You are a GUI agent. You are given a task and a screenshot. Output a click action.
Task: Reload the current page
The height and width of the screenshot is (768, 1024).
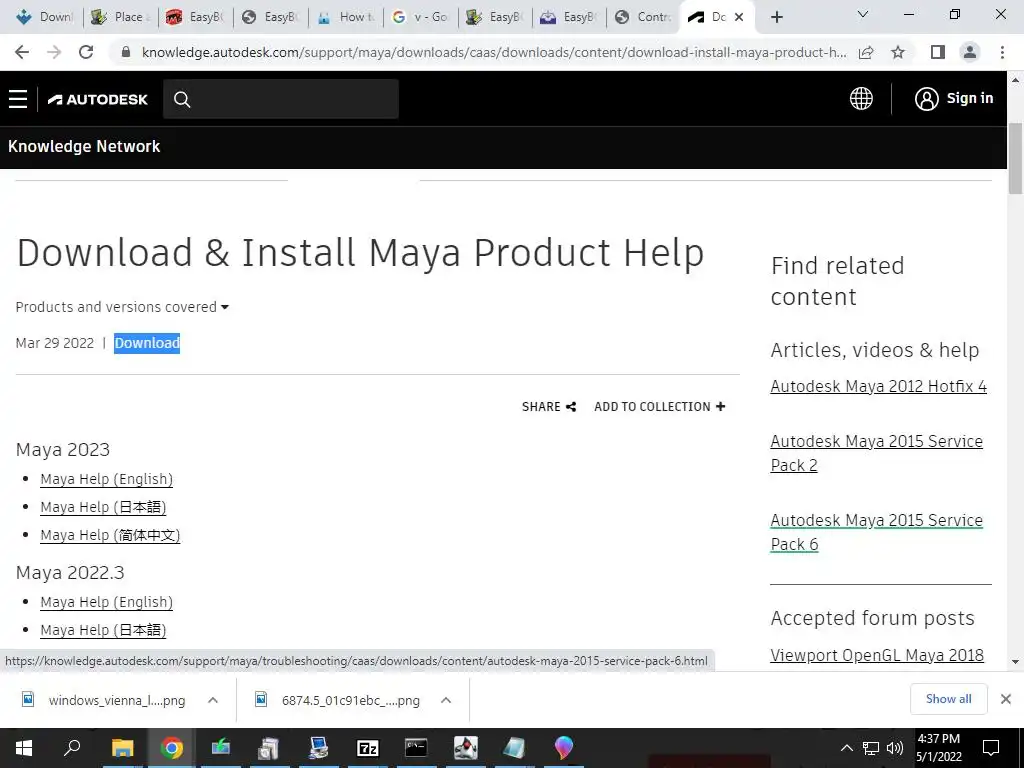(86, 52)
